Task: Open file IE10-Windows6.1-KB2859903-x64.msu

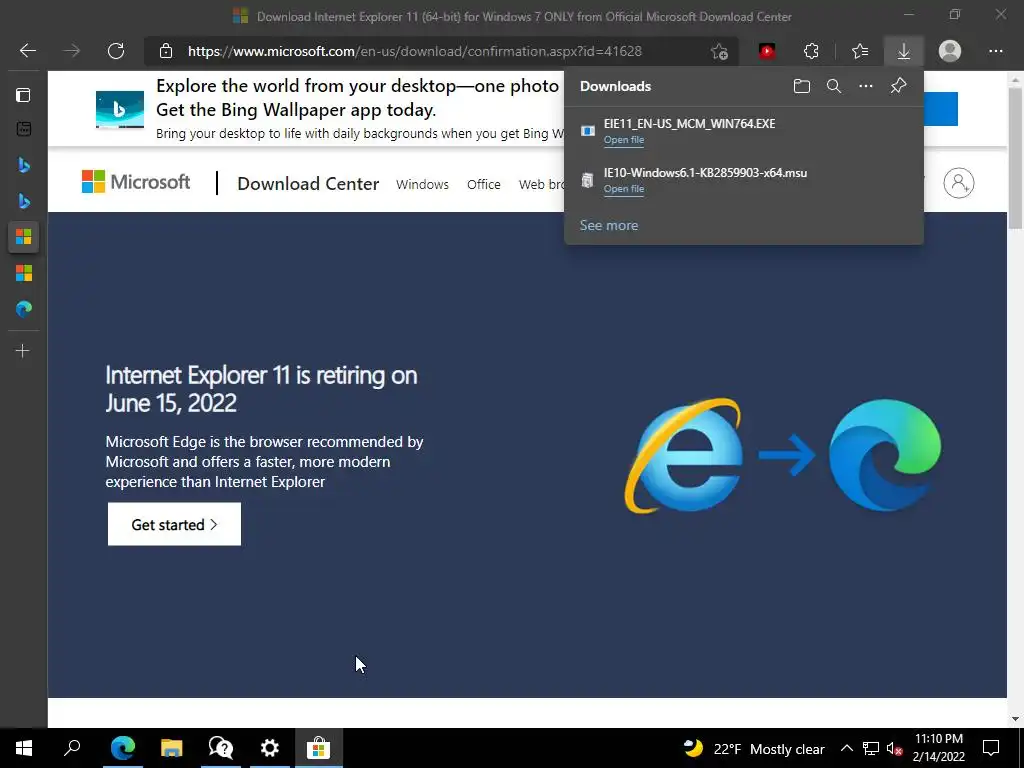Action: coord(624,189)
